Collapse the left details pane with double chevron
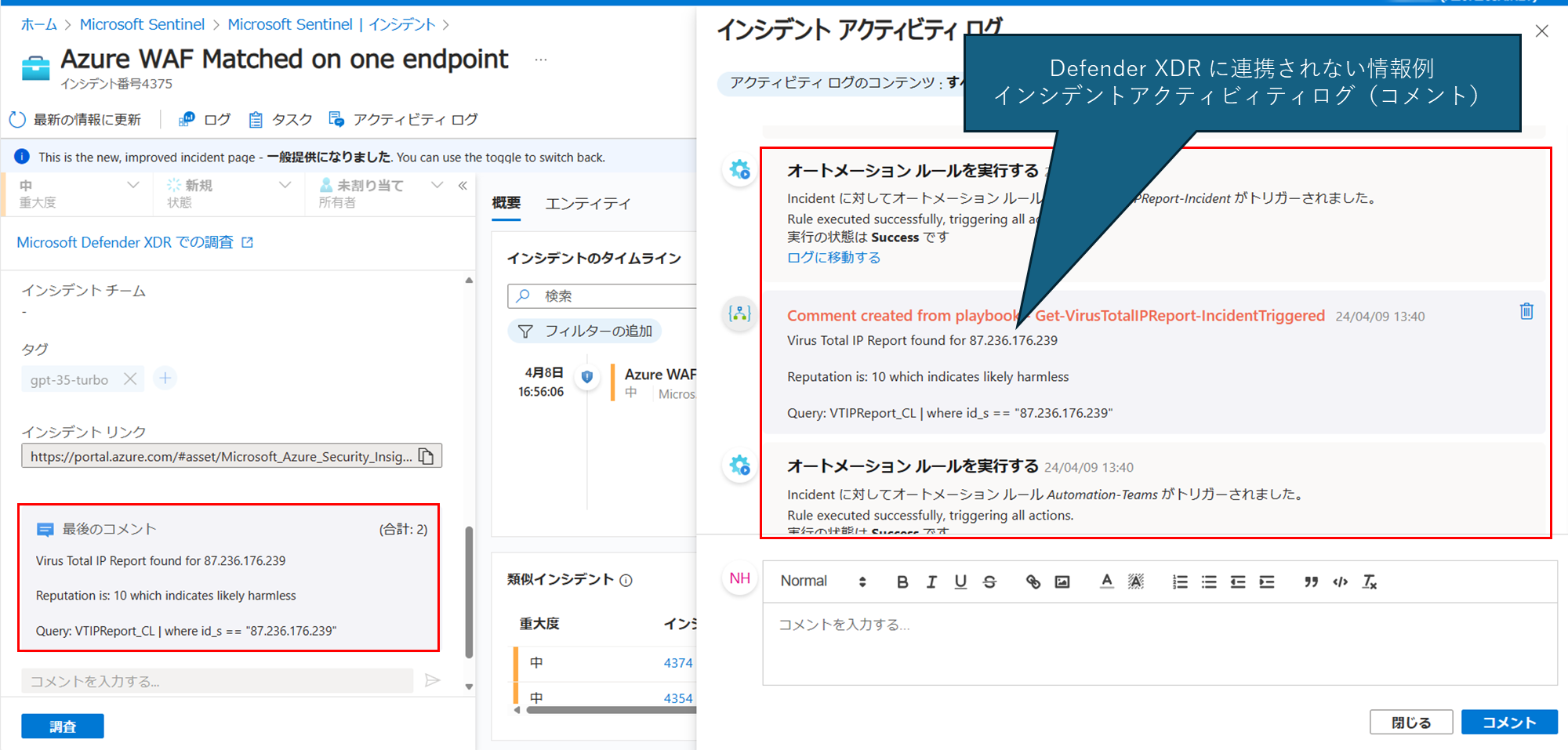Viewport: 1568px width, 750px height. 463,186
